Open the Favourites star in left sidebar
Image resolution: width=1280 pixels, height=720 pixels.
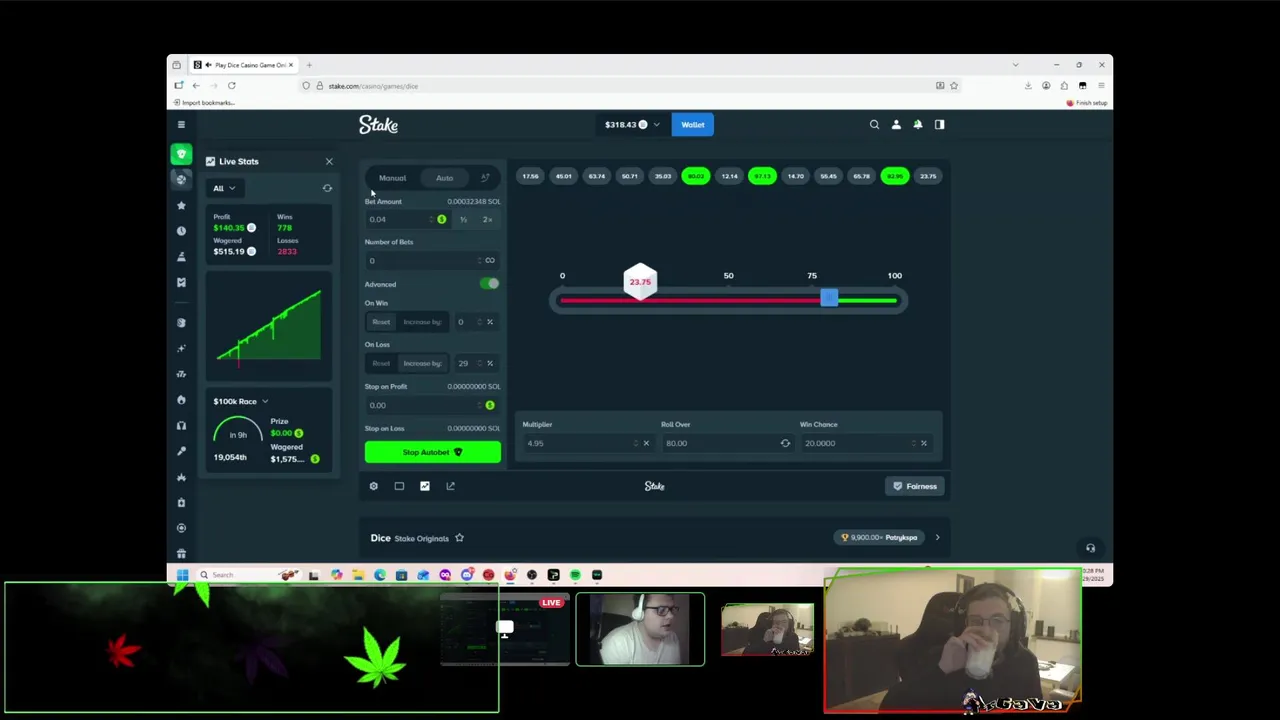click(x=181, y=205)
